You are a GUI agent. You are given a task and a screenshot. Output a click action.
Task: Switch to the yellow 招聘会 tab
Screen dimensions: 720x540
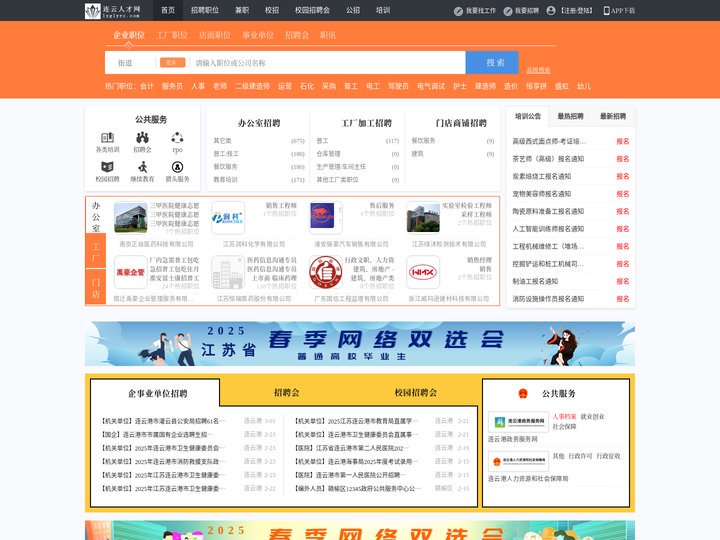pos(287,393)
